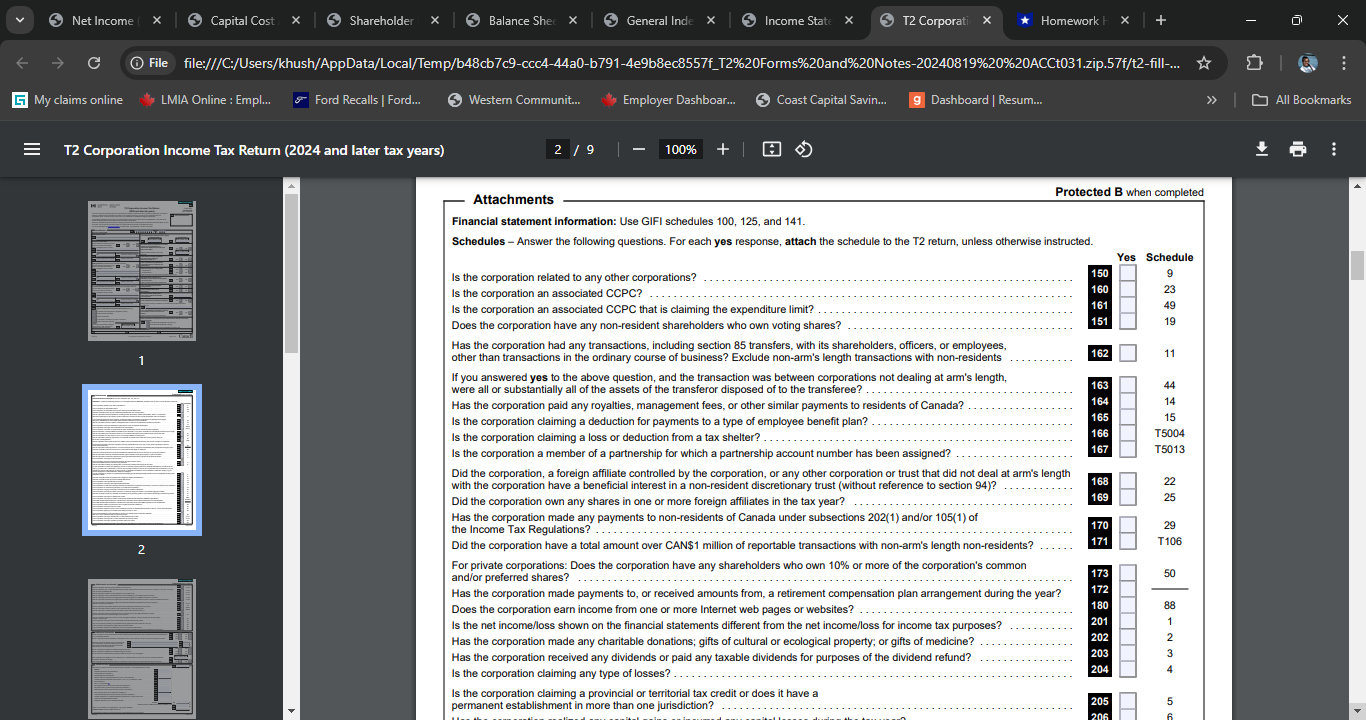Open the Chrome extensions menu
This screenshot has height=720, width=1366.
click(x=1254, y=63)
